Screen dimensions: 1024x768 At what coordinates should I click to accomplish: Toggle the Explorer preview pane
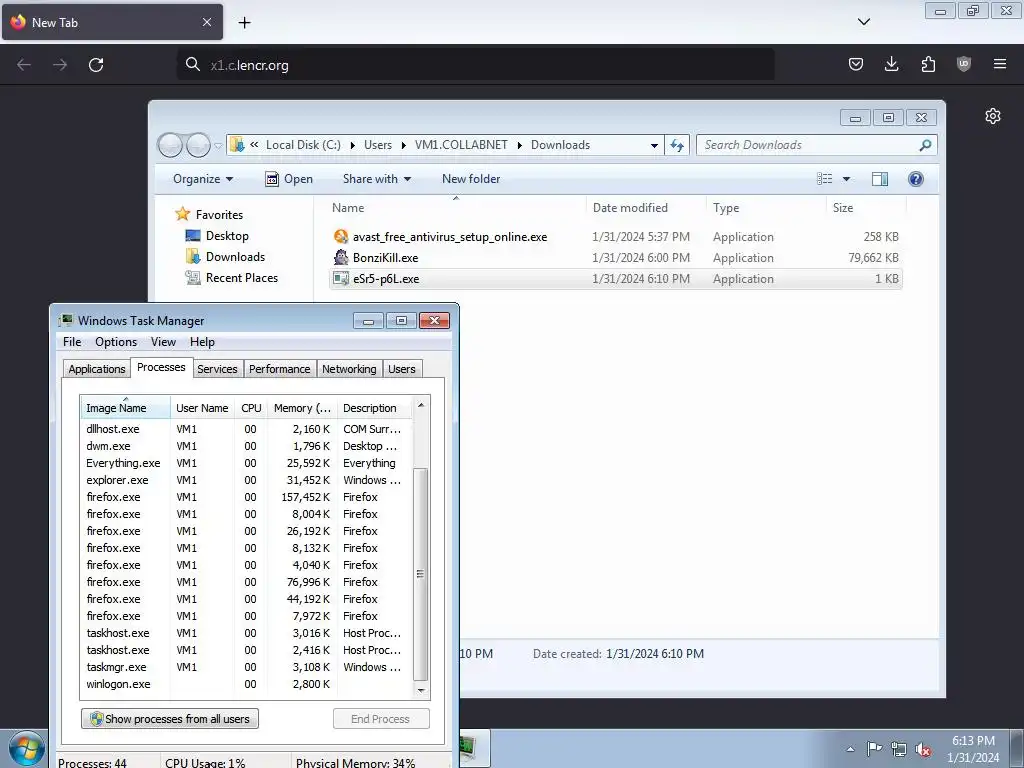pyautogui.click(x=880, y=179)
